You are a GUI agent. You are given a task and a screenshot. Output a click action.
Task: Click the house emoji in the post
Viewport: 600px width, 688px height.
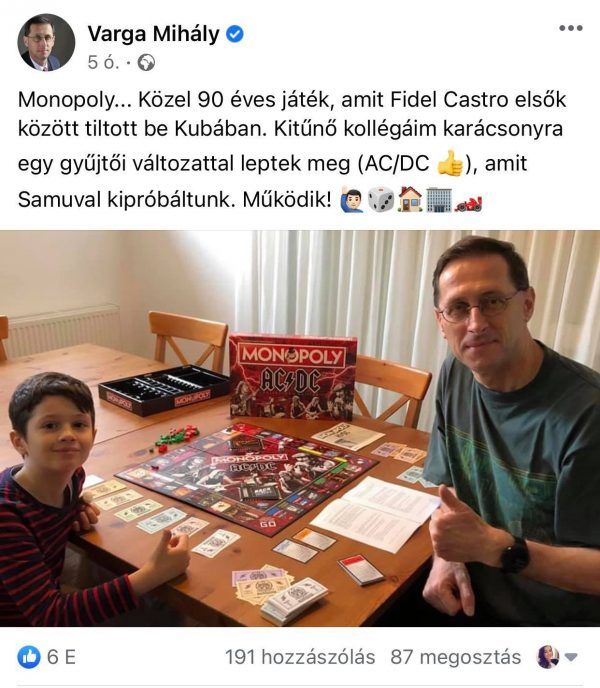(x=410, y=200)
